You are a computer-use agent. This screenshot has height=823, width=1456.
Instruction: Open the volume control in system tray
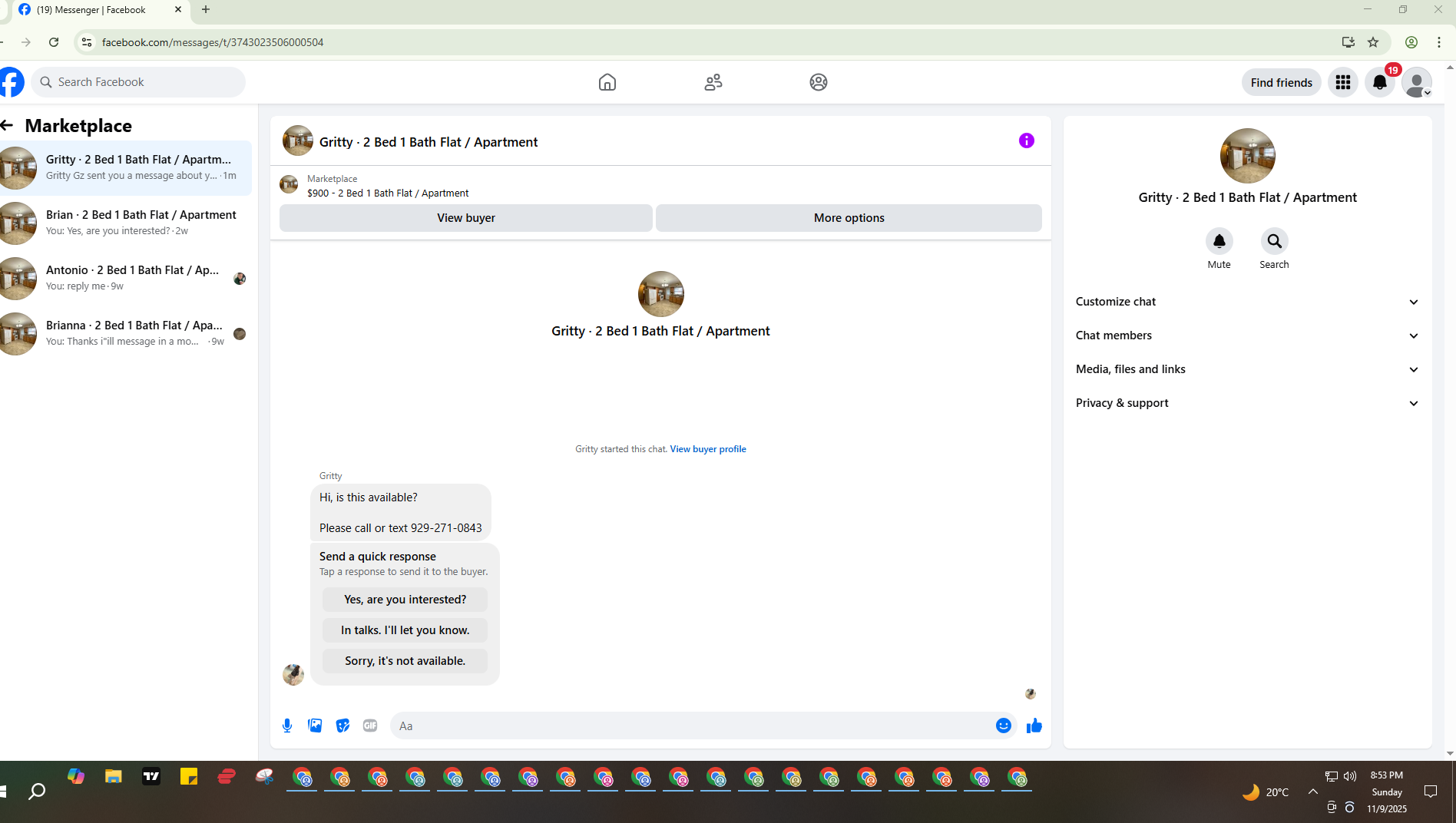click(1350, 776)
